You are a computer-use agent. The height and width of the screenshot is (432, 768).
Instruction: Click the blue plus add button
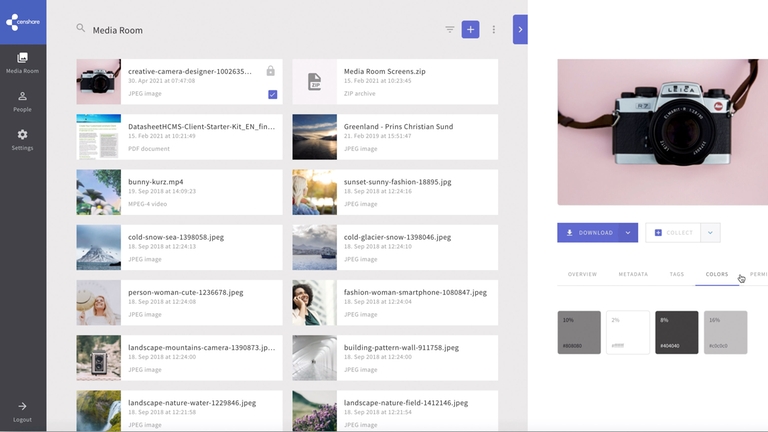pyautogui.click(x=470, y=29)
